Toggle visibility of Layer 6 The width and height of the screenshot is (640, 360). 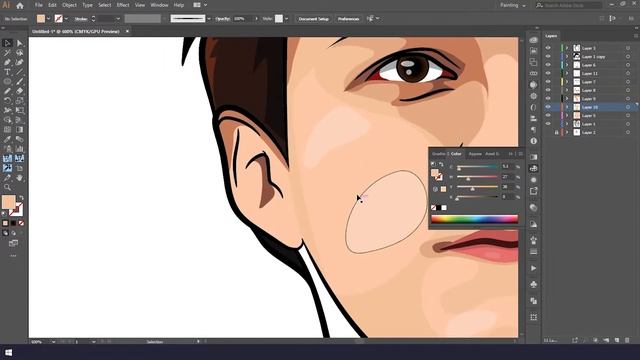pos(548,65)
